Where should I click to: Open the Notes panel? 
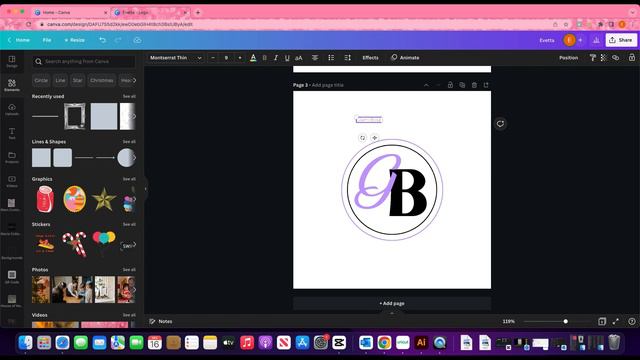[161, 322]
